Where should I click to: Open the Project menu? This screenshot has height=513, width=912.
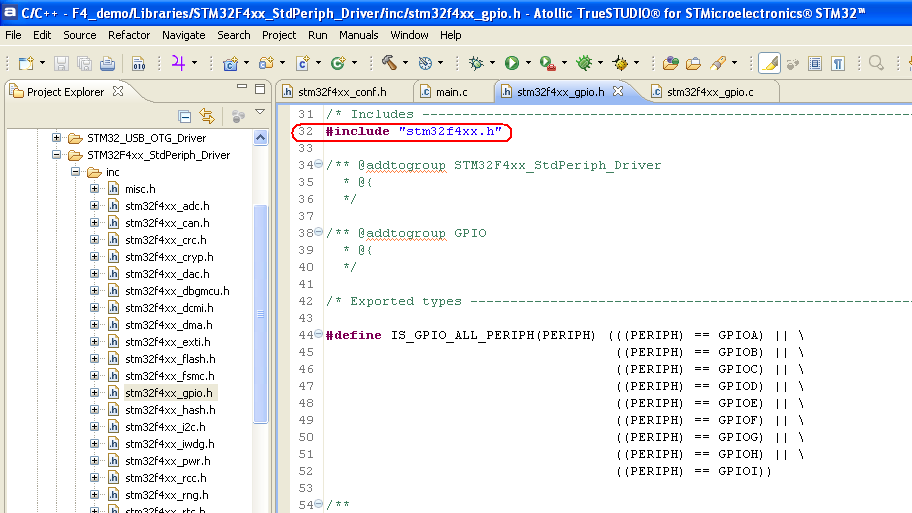tap(279, 35)
